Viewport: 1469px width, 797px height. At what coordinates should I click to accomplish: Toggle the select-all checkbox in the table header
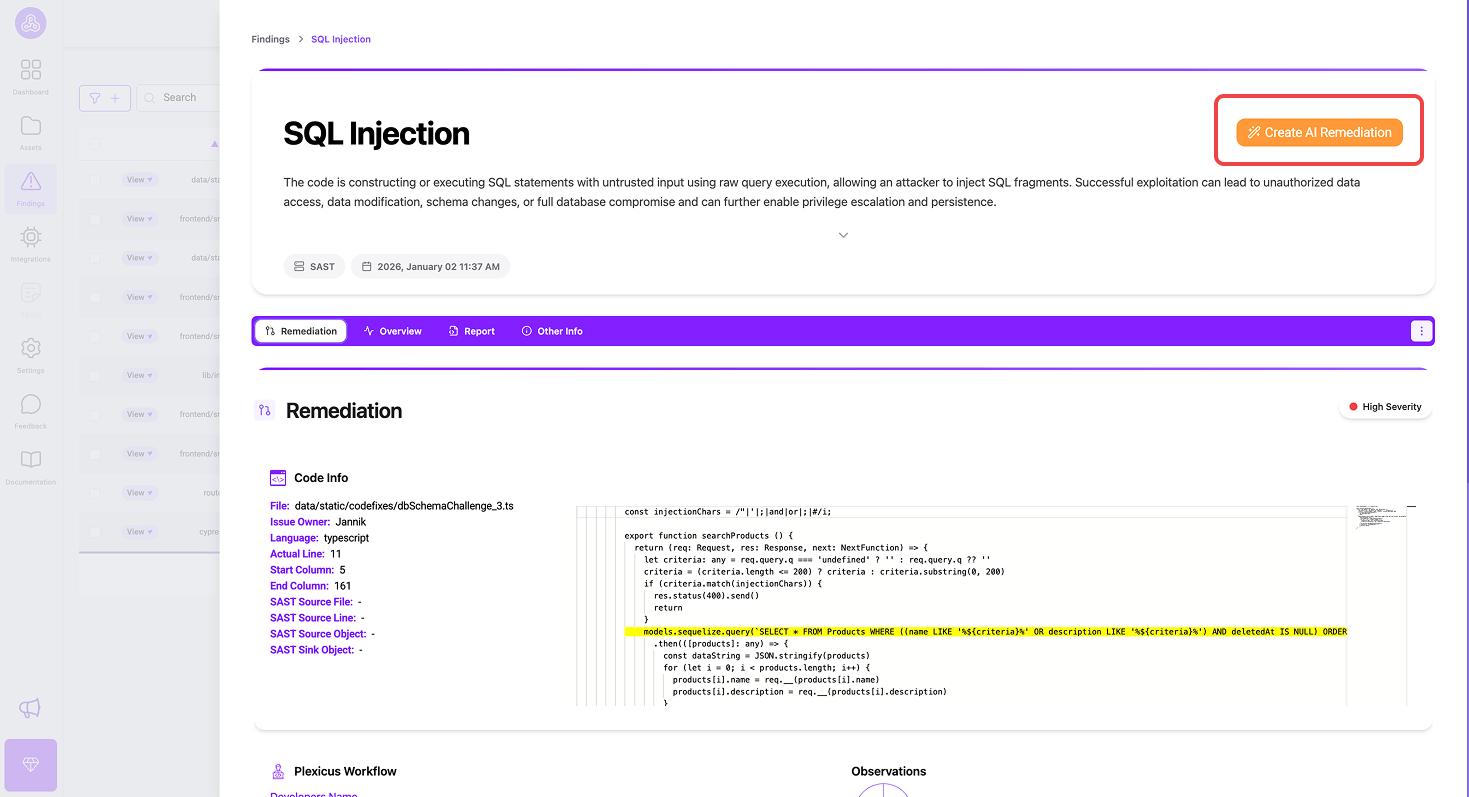(x=96, y=144)
